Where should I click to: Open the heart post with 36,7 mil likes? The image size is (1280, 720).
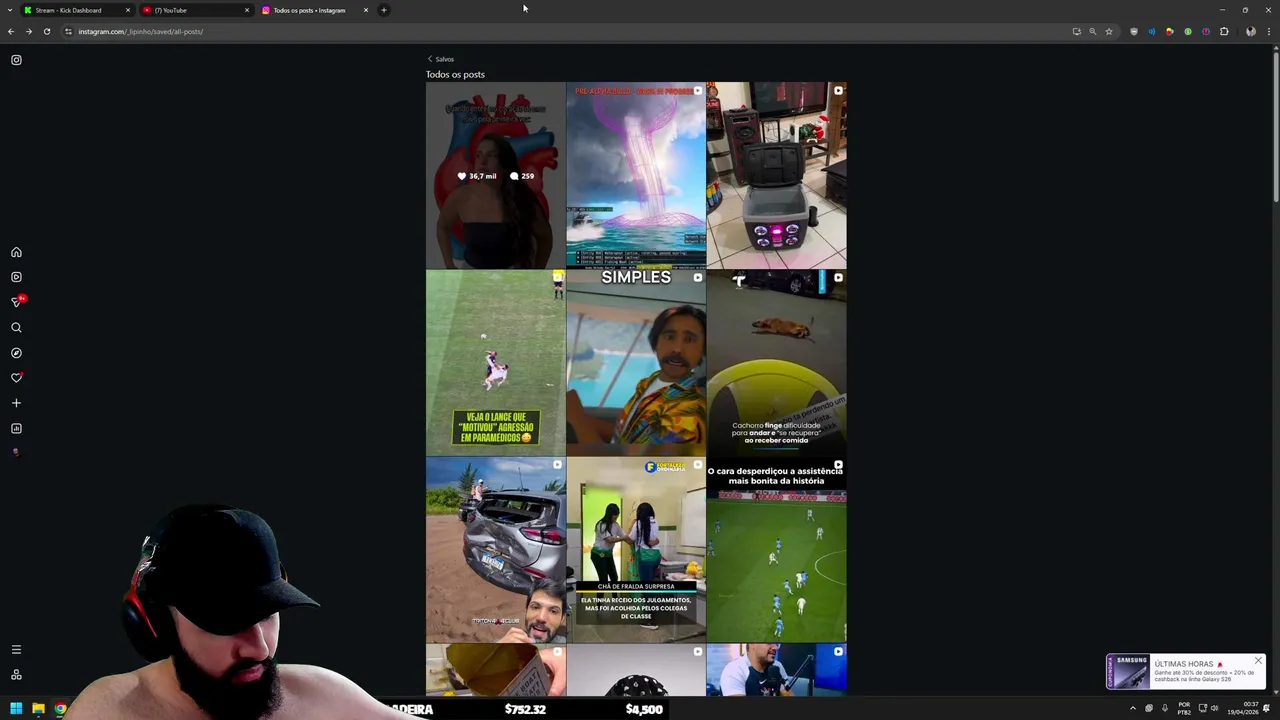click(496, 175)
